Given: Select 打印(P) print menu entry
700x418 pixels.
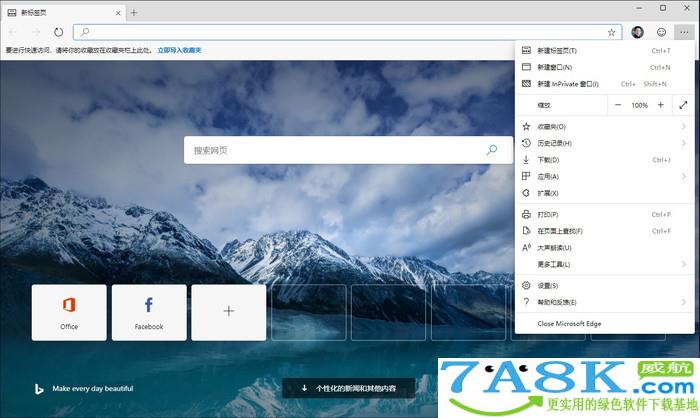Looking at the screenshot, I should tap(604, 214).
